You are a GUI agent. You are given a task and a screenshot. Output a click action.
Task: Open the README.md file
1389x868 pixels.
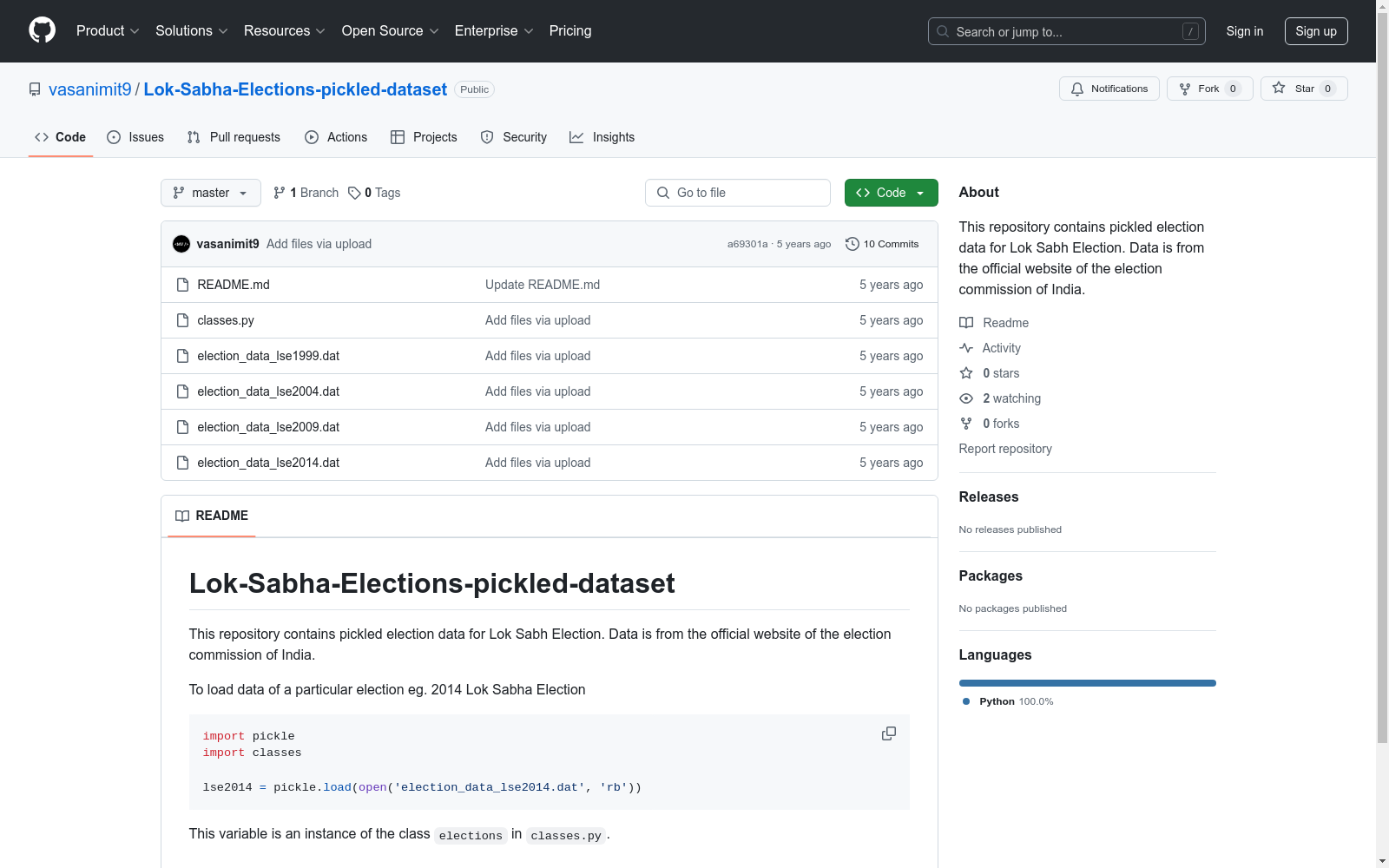point(234,285)
